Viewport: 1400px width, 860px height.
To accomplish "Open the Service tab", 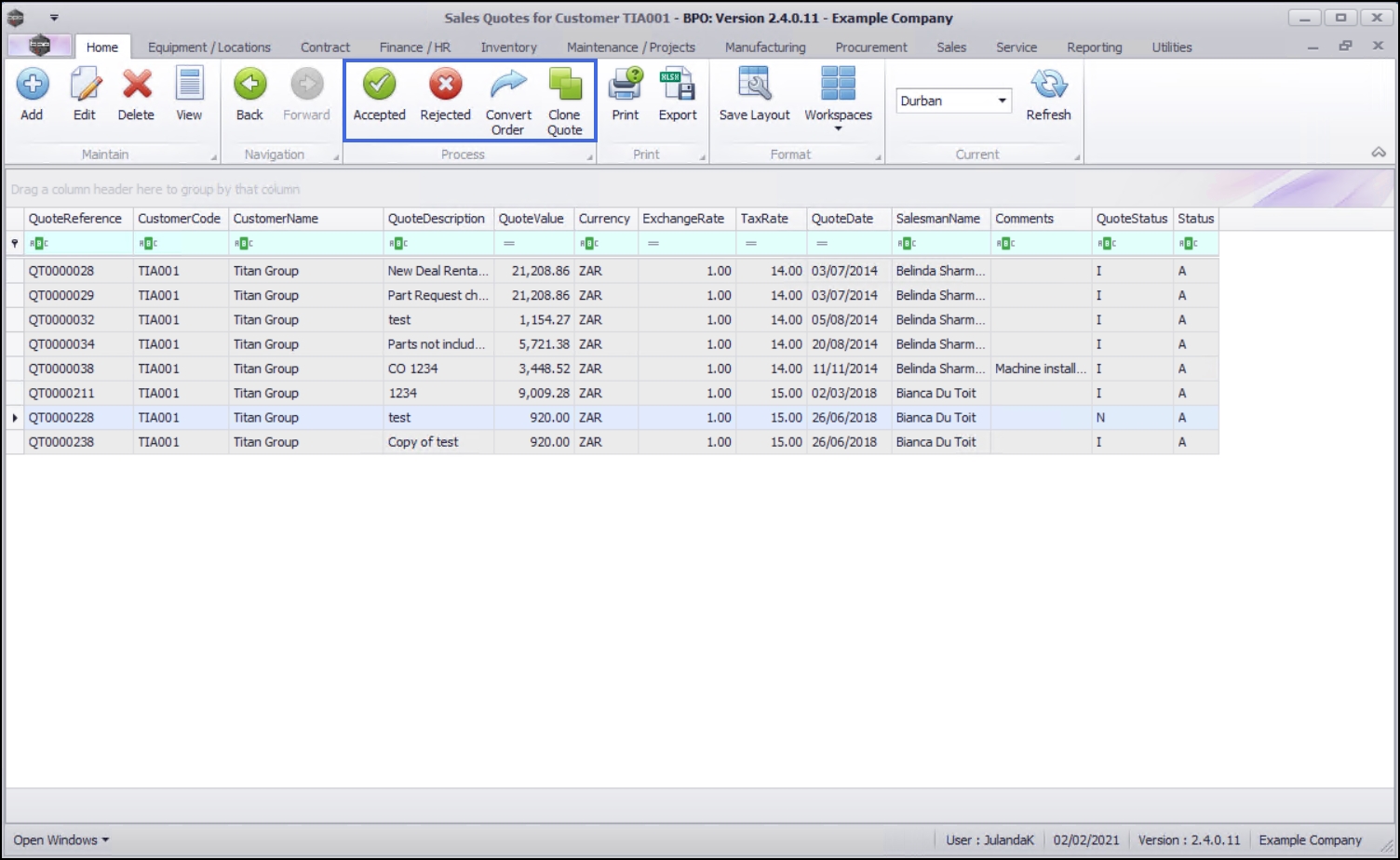I will click(x=1016, y=47).
